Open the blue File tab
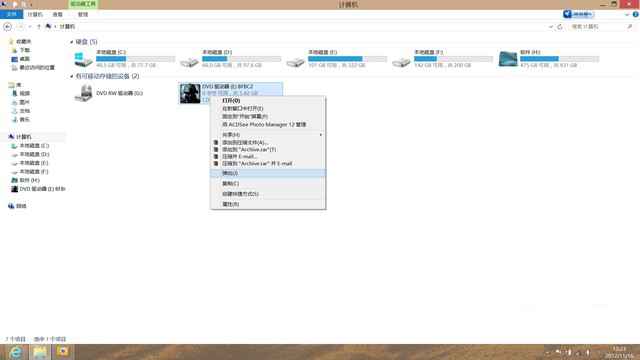 click(x=11, y=14)
